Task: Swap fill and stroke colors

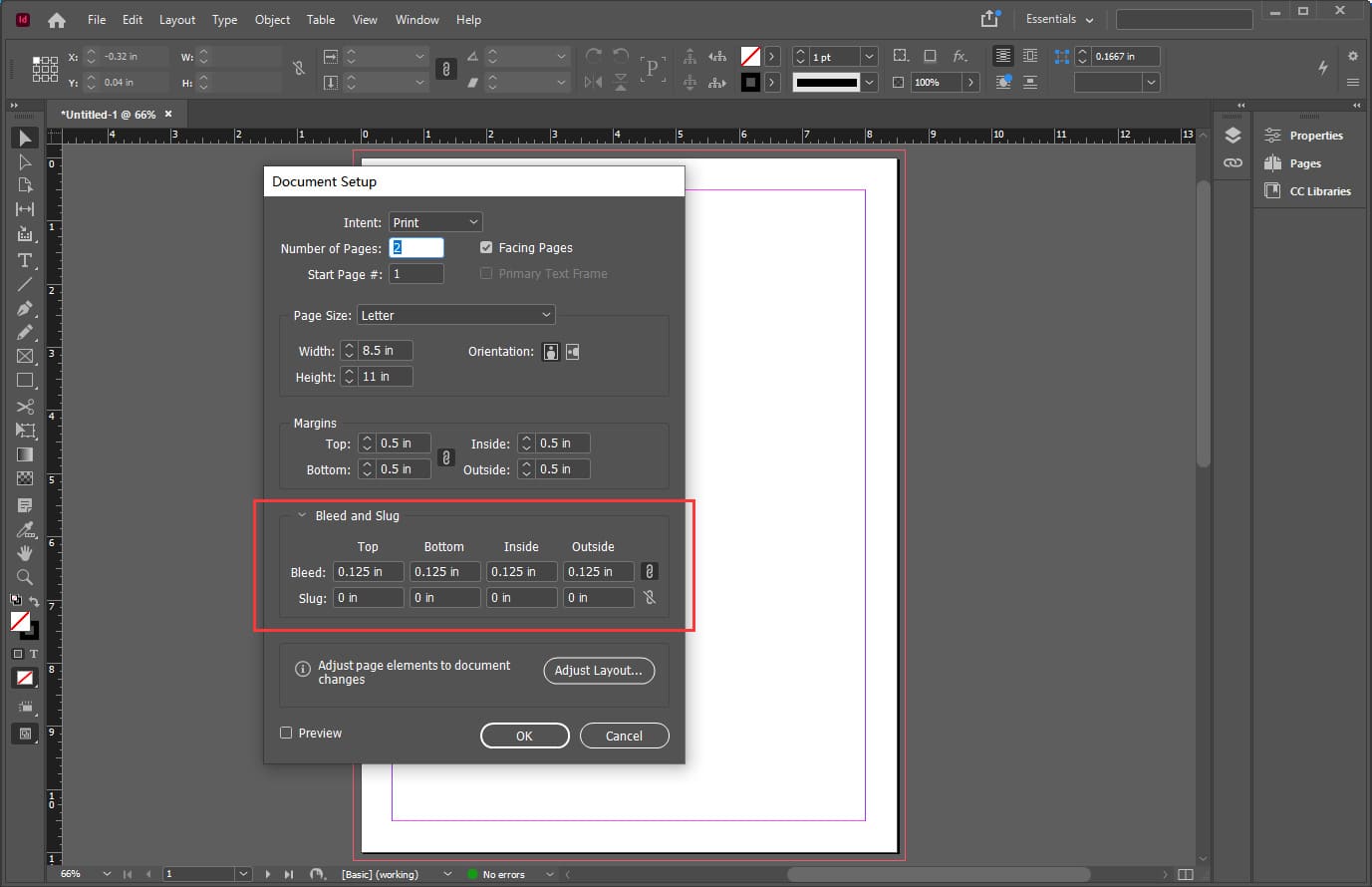Action: 34,602
